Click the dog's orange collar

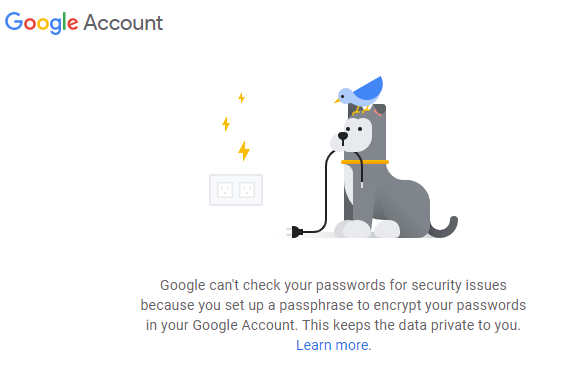(365, 162)
